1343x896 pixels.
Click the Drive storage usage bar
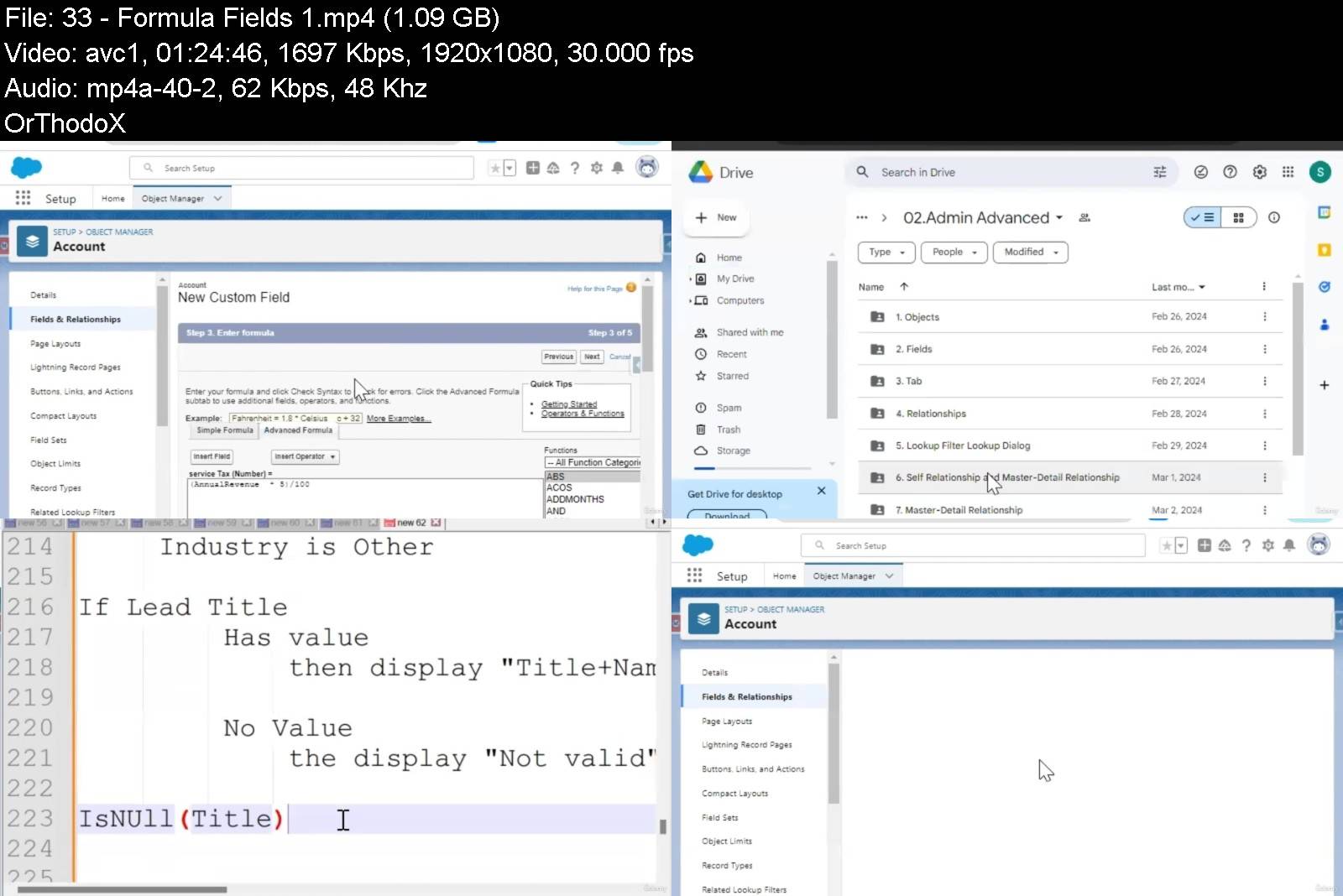point(752,468)
